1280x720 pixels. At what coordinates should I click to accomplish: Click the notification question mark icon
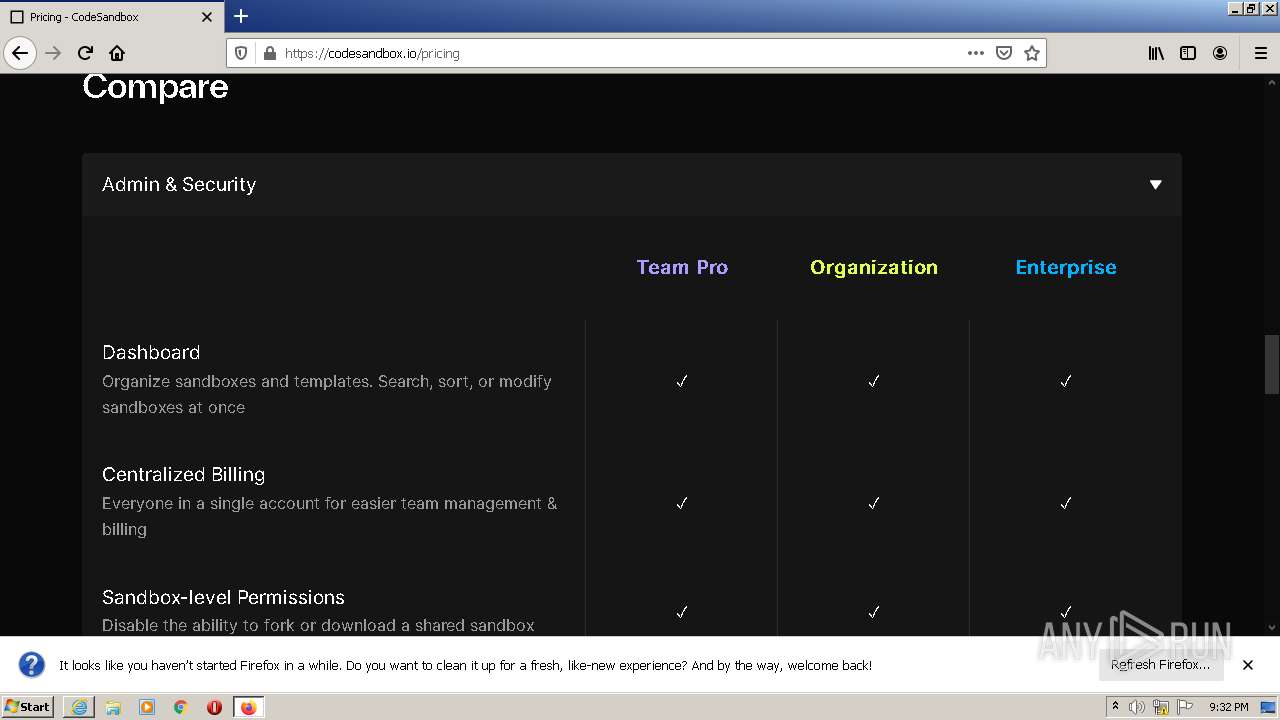point(32,665)
